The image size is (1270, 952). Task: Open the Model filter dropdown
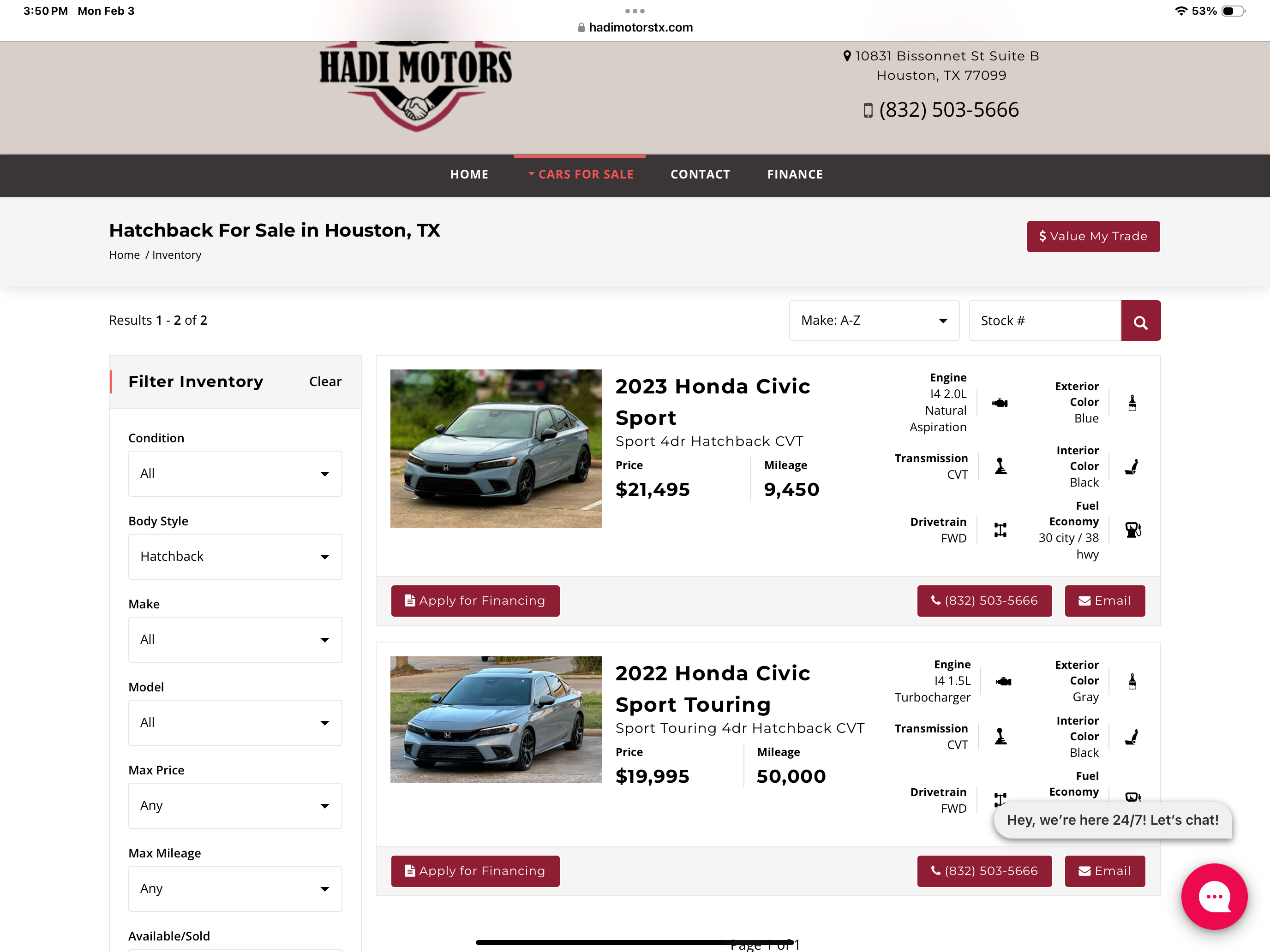[x=235, y=723]
